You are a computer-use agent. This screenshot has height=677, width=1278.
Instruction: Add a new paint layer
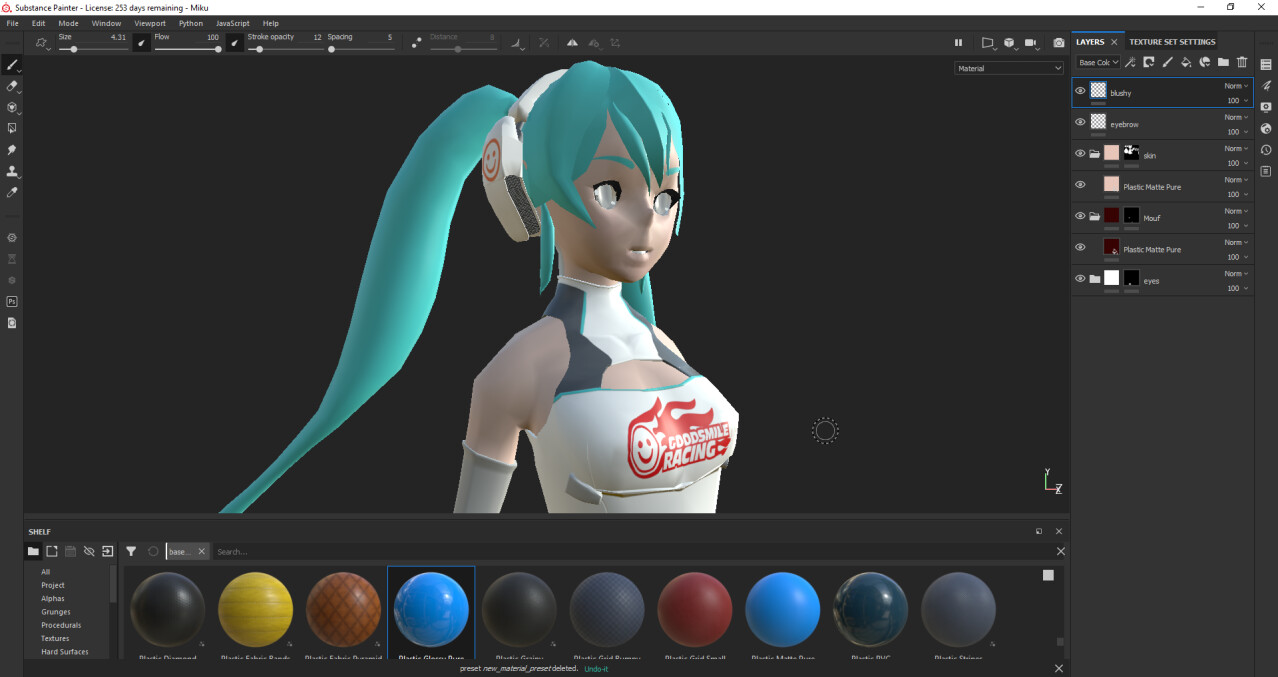point(1167,62)
